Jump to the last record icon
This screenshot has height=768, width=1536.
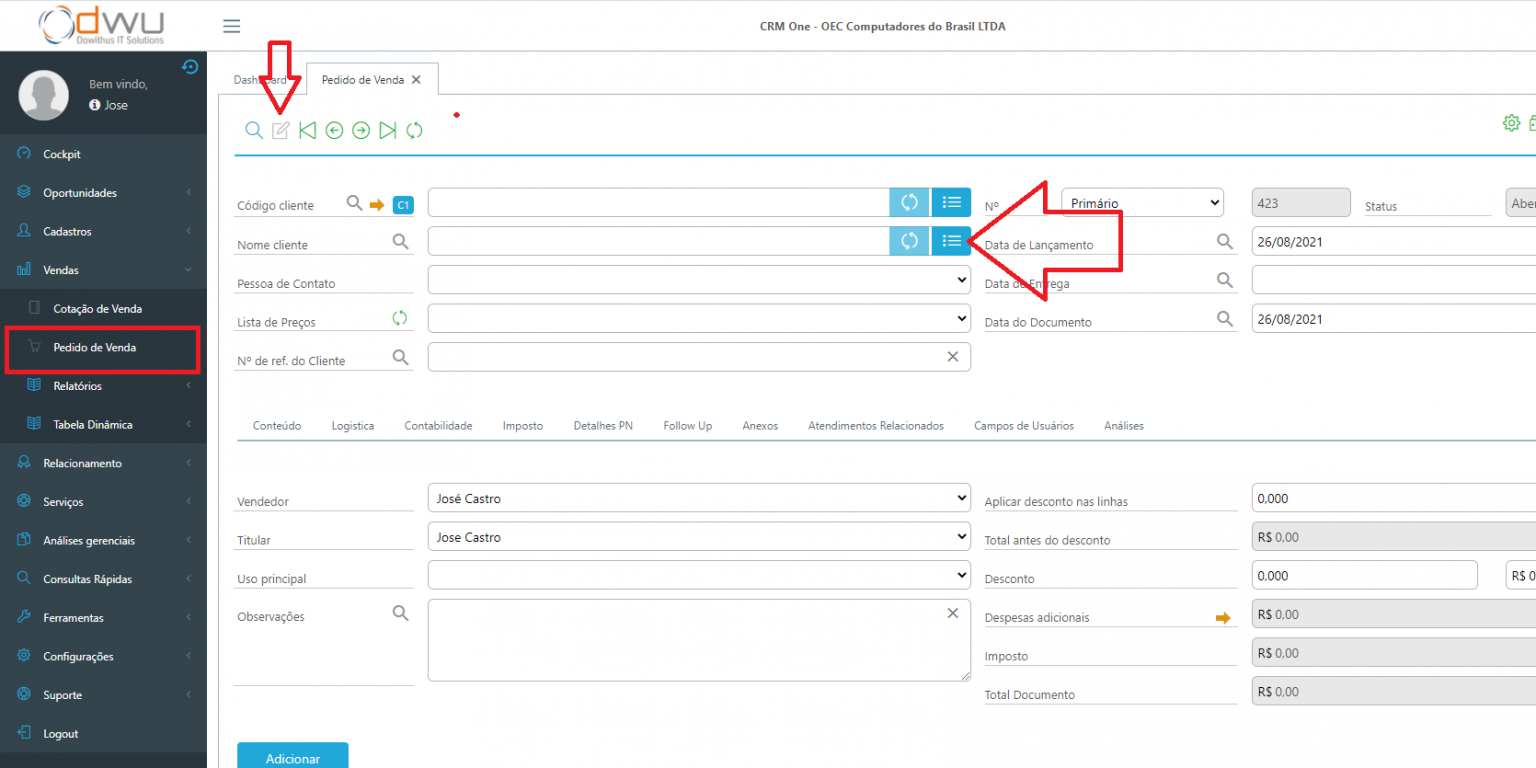pyautogui.click(x=388, y=130)
